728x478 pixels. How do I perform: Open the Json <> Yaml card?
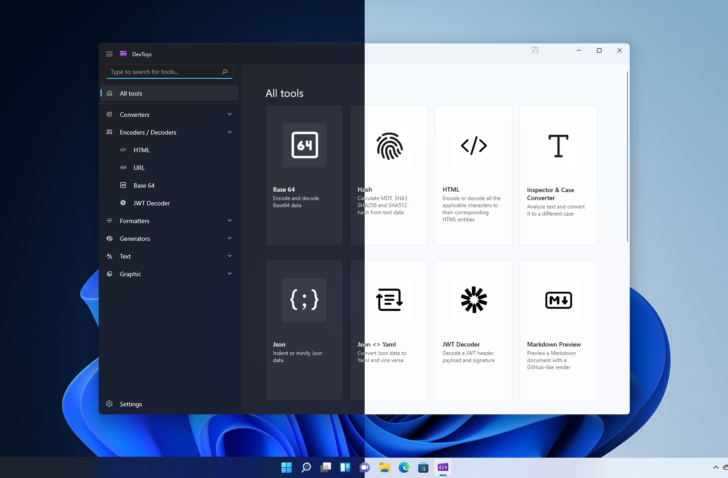click(x=389, y=330)
